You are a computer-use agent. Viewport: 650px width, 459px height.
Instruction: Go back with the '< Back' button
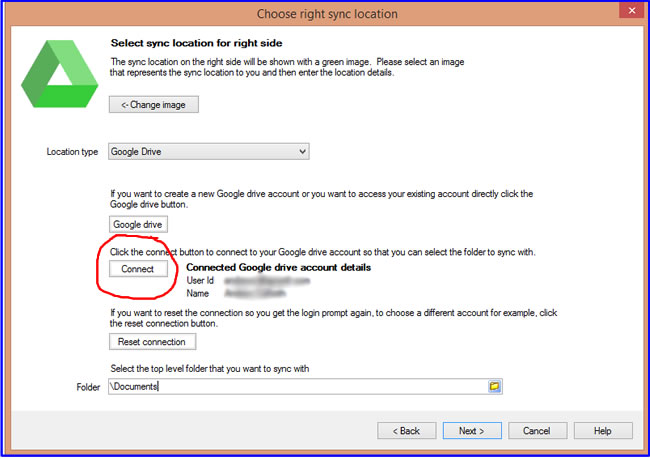[x=407, y=431]
